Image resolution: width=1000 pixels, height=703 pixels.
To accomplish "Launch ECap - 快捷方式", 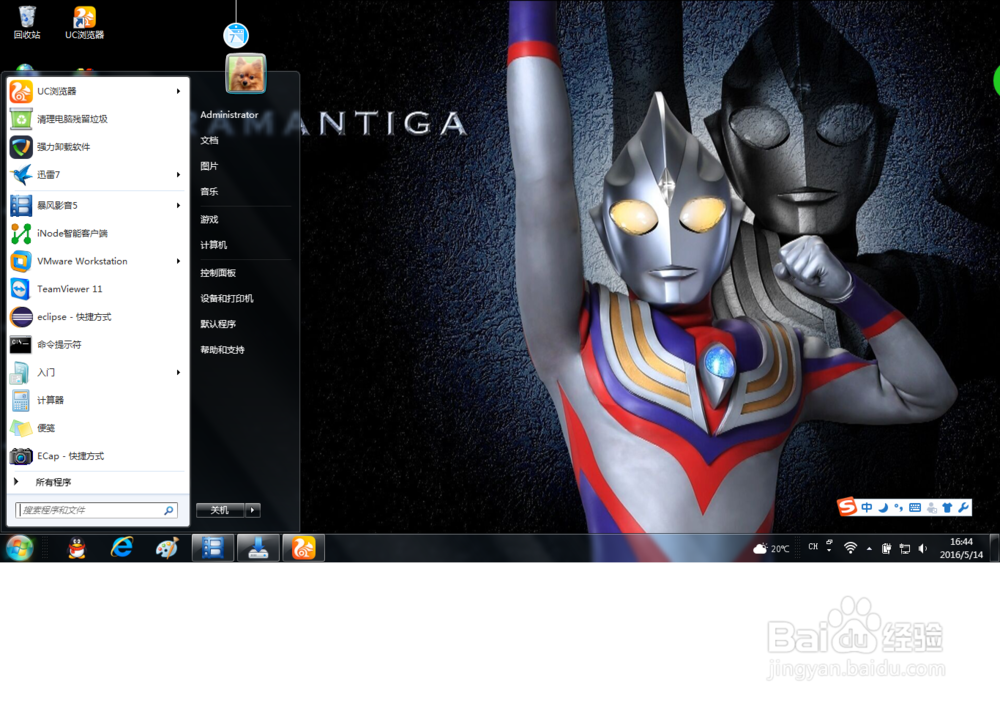I will tap(98, 455).
